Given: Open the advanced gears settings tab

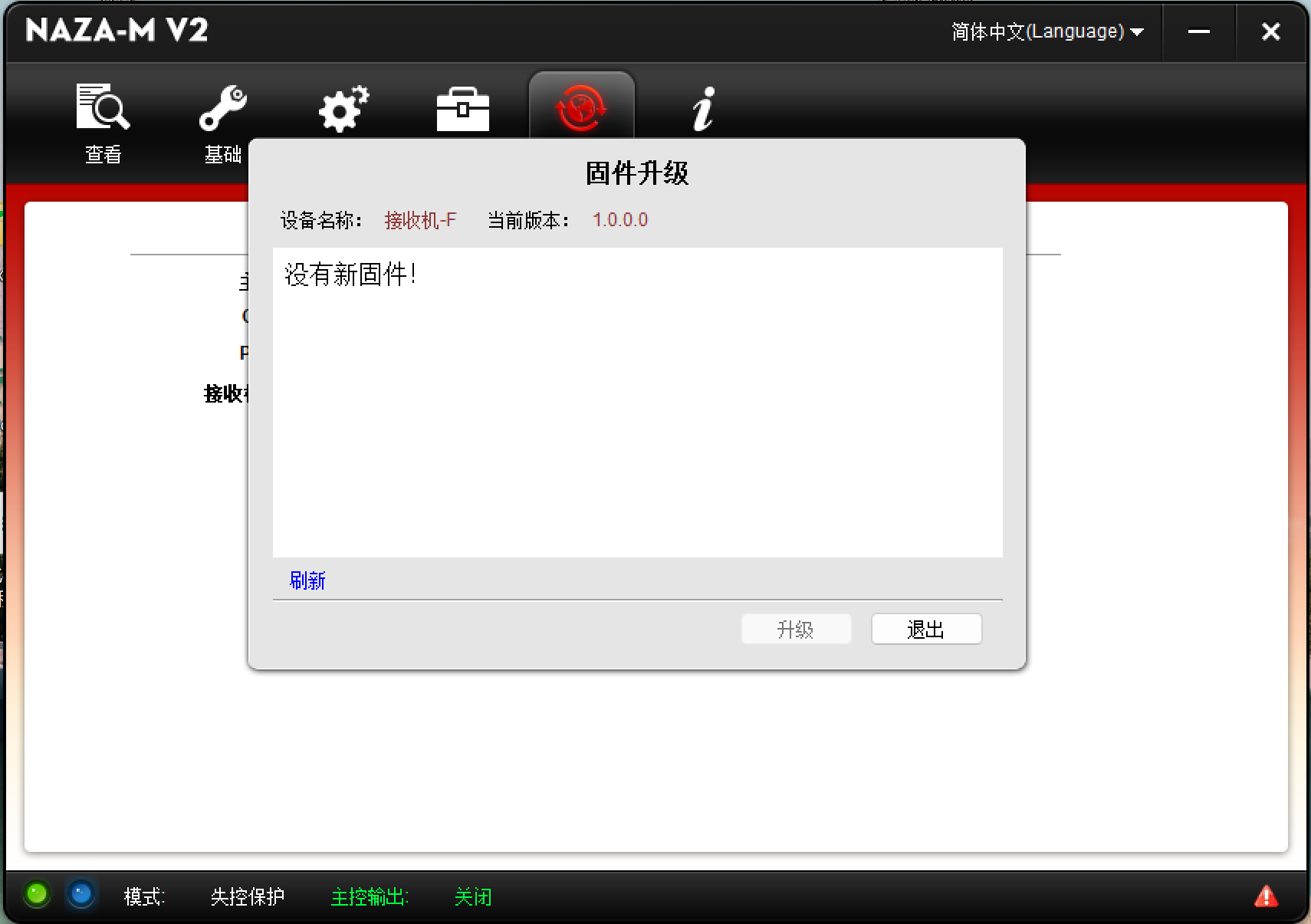Looking at the screenshot, I should [343, 109].
